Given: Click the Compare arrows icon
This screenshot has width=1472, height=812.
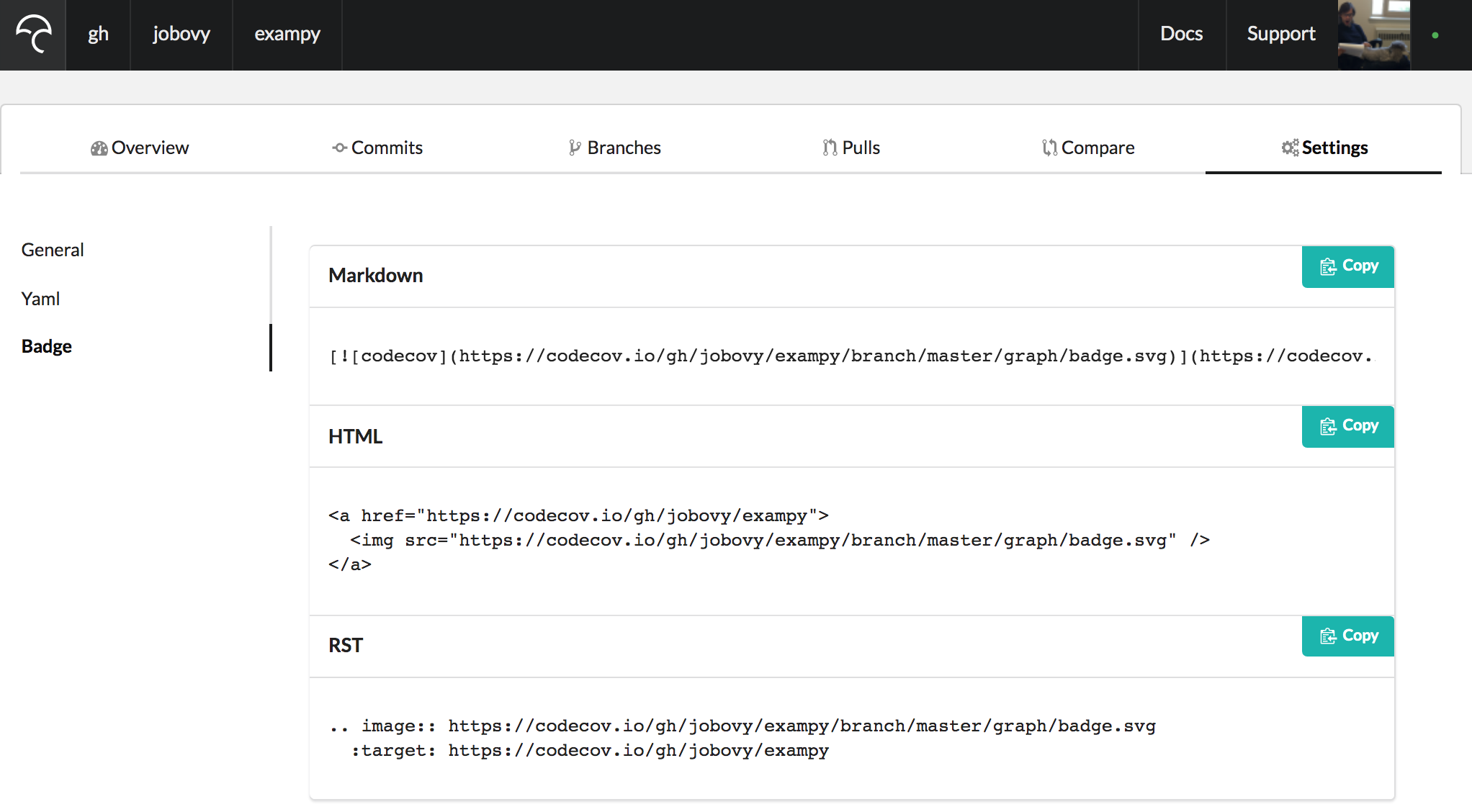Looking at the screenshot, I should pyautogui.click(x=1050, y=148).
